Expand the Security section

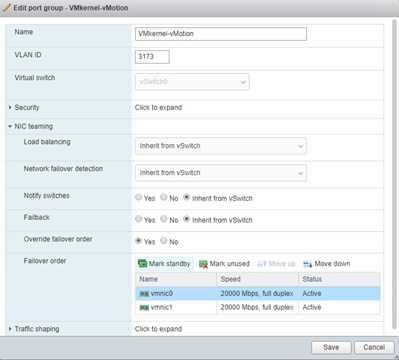10,107
